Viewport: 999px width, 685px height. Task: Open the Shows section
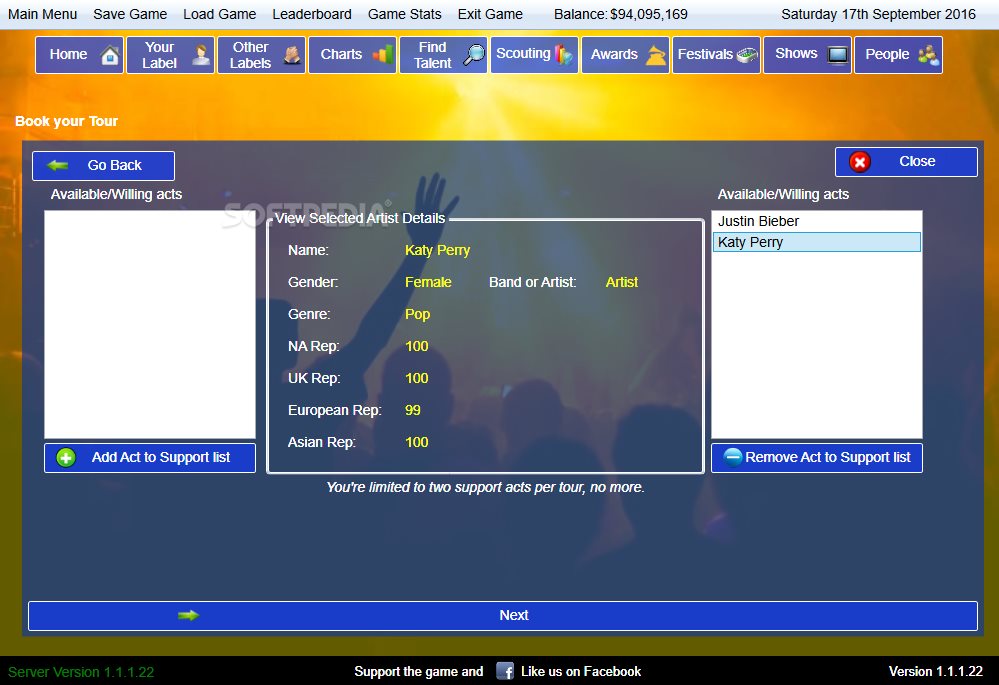(x=807, y=55)
